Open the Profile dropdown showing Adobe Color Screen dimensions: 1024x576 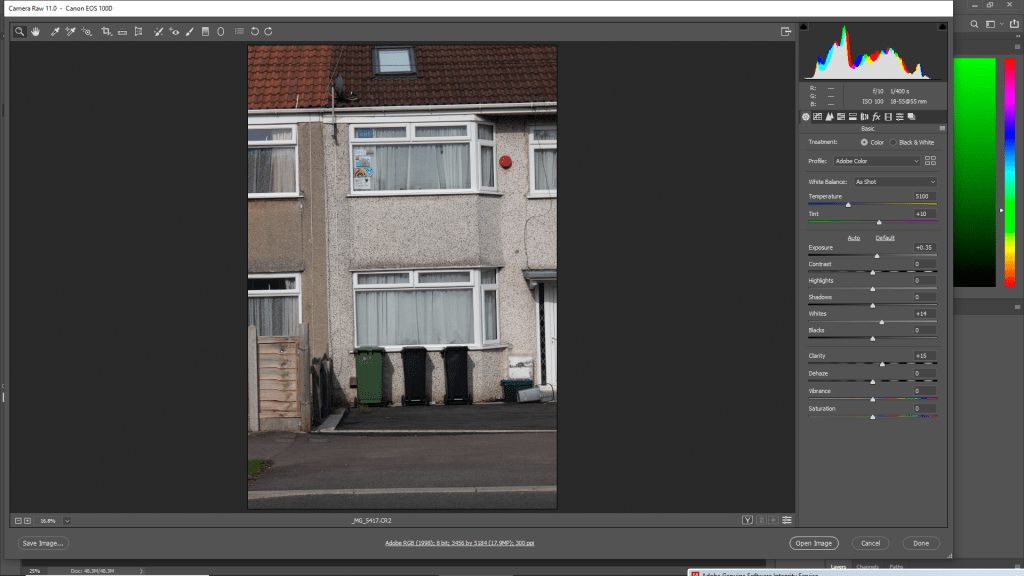coord(878,161)
